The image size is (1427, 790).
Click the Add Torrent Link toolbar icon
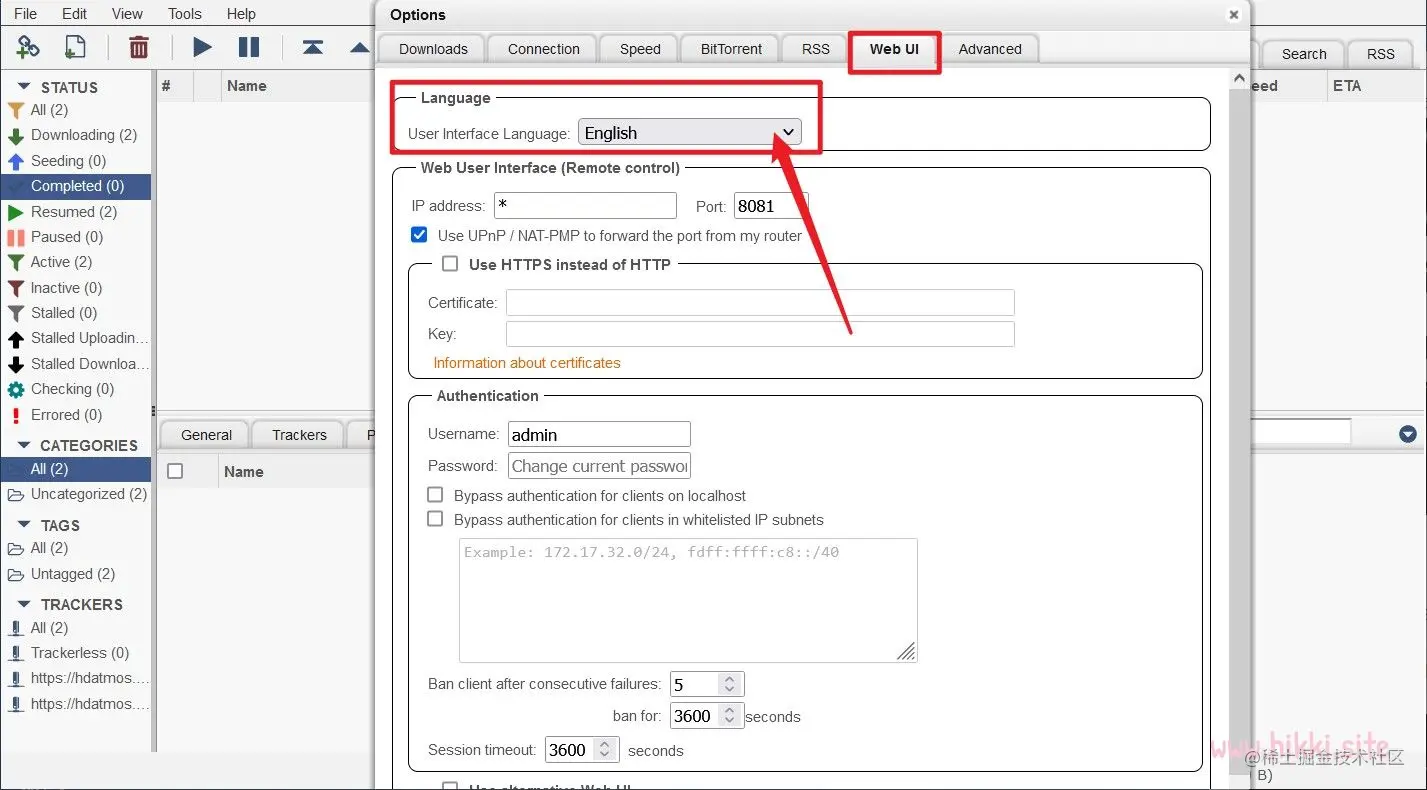(27, 47)
